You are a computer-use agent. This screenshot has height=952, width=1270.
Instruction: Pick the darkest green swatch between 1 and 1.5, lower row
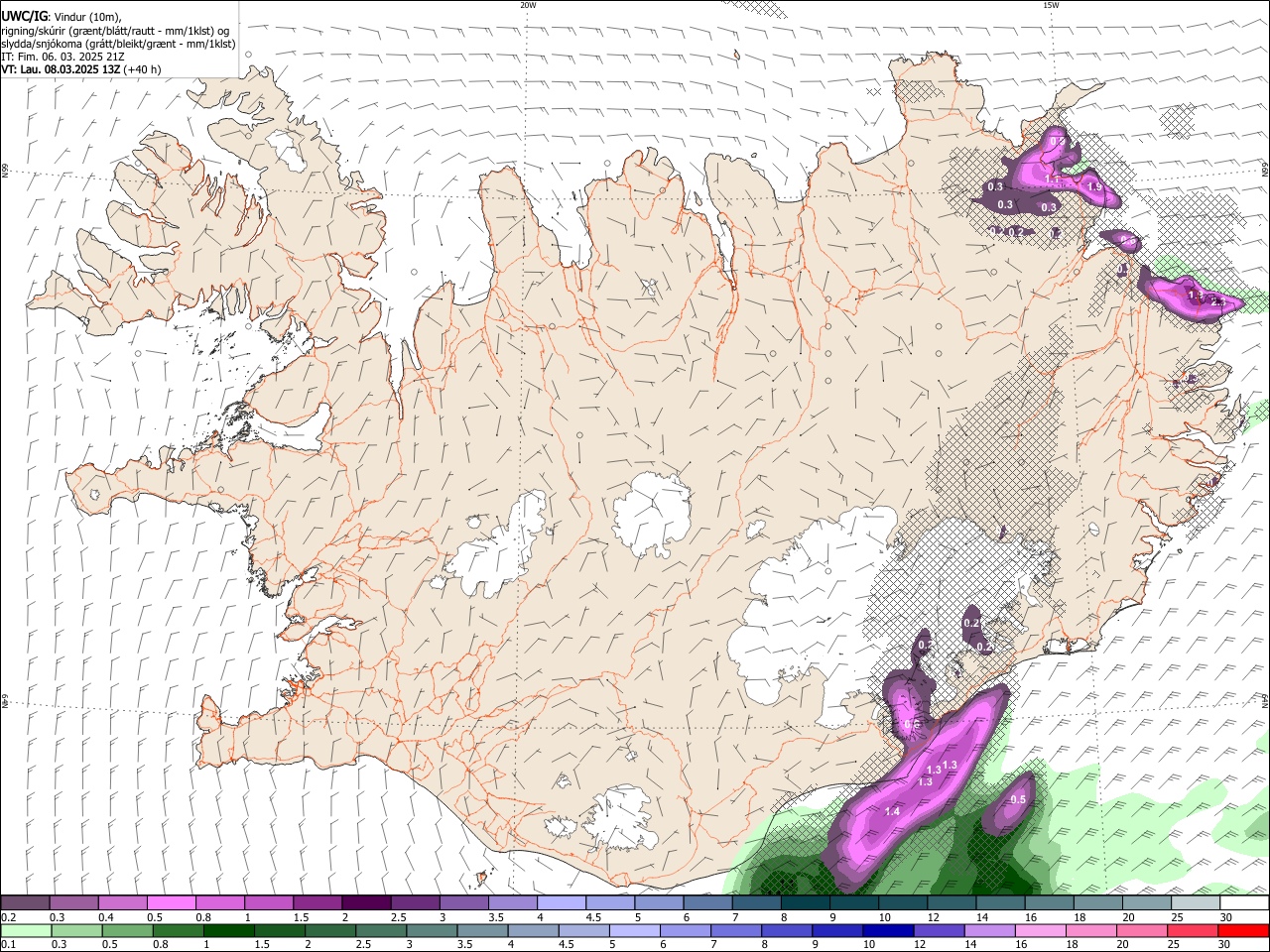(x=229, y=930)
